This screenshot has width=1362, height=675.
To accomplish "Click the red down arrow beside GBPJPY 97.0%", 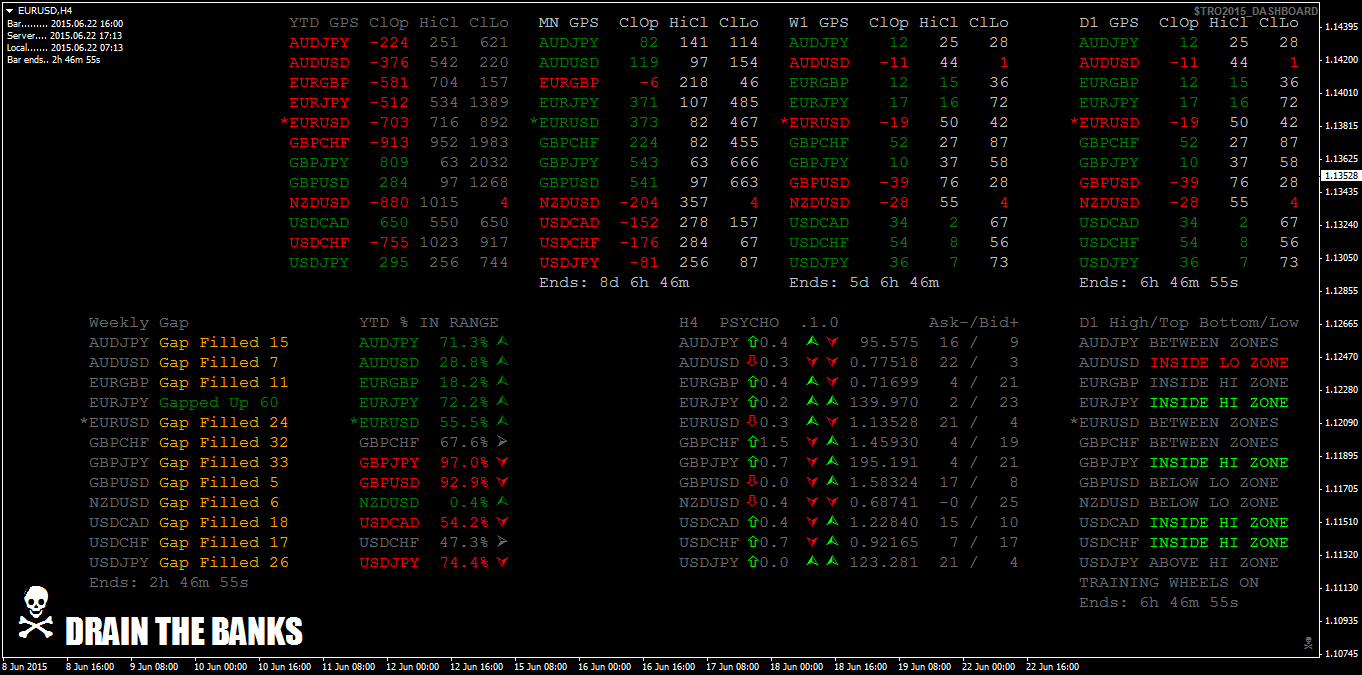I will (502, 462).
